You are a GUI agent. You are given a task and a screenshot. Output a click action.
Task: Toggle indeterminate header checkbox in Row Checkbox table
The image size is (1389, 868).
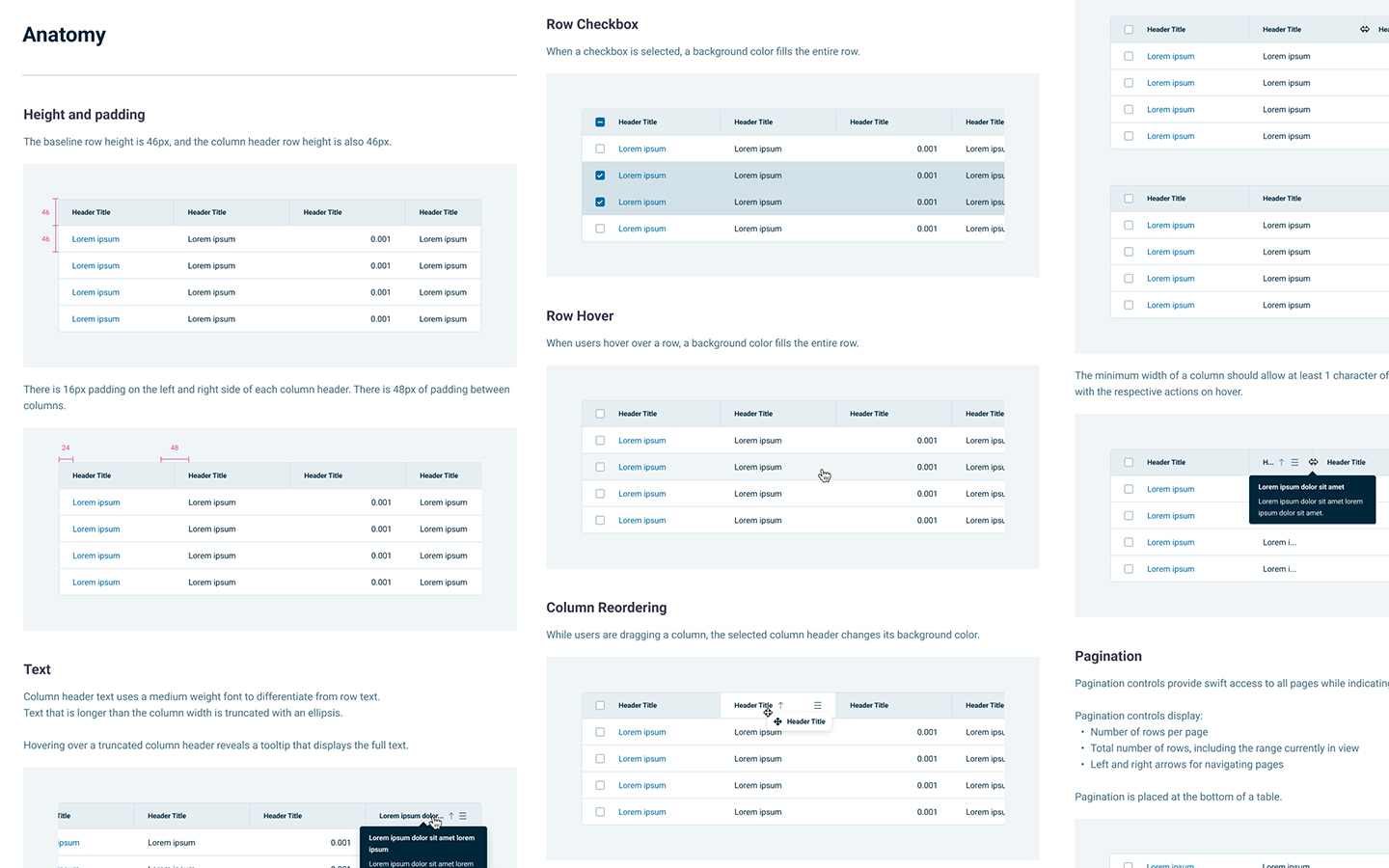(x=600, y=122)
